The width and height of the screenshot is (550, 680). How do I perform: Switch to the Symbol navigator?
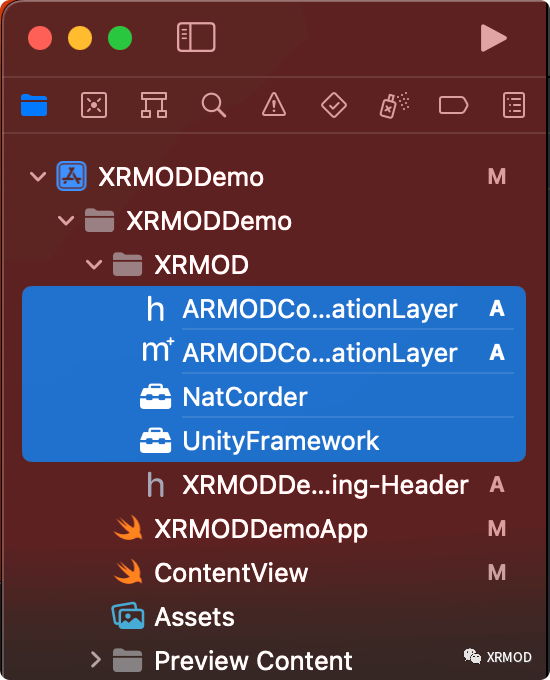154,105
